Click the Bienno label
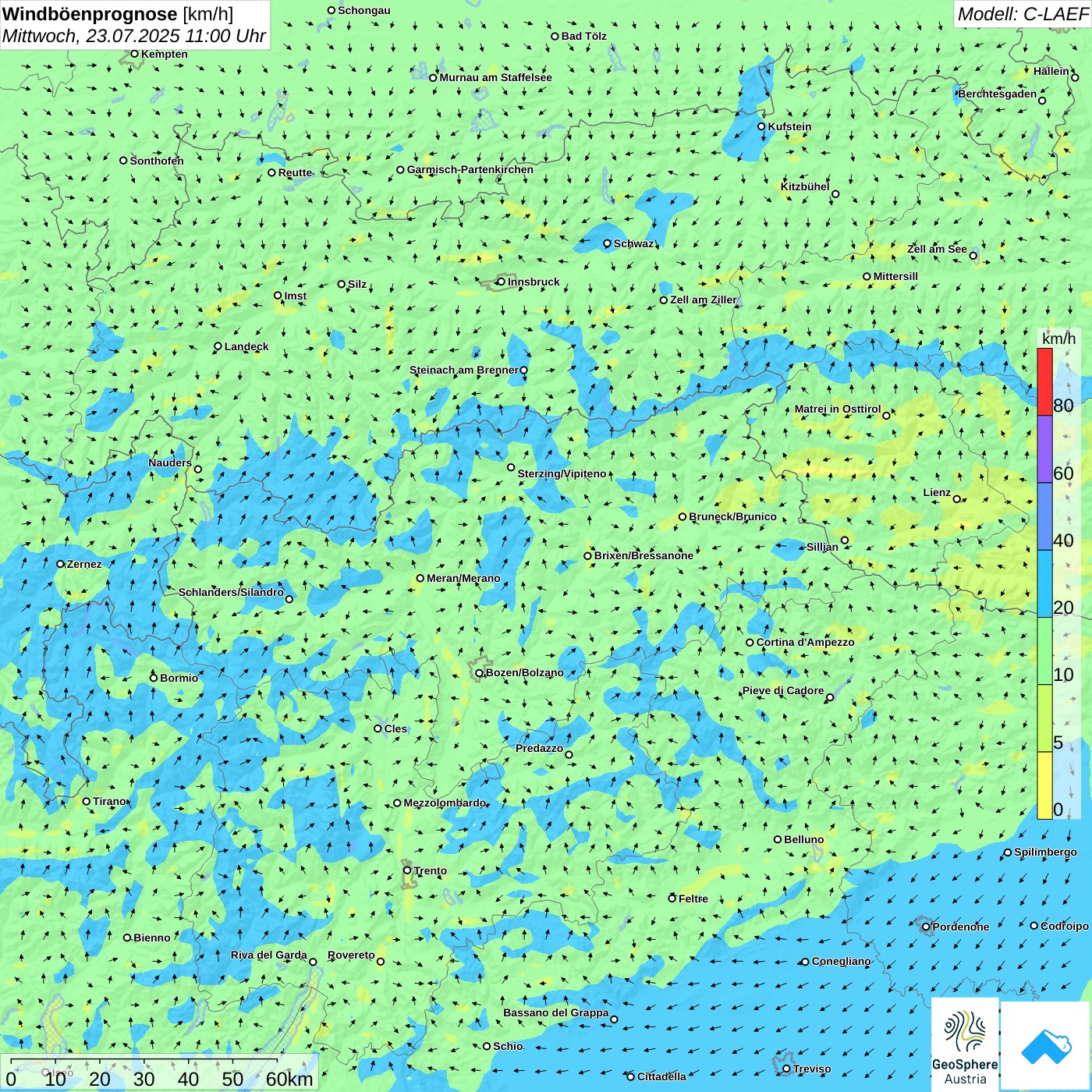 152,938
